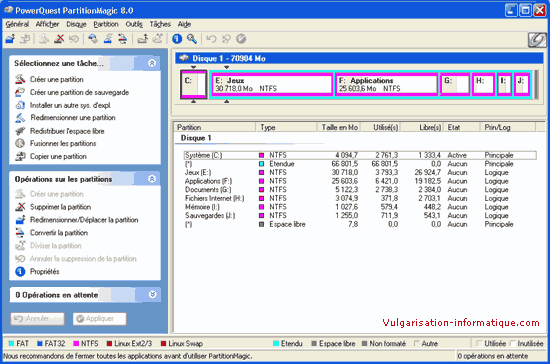Viewport: 550px width, 364px height.
Task: Select the Fichiers Internet (H:) partition row
Action: 360,198
